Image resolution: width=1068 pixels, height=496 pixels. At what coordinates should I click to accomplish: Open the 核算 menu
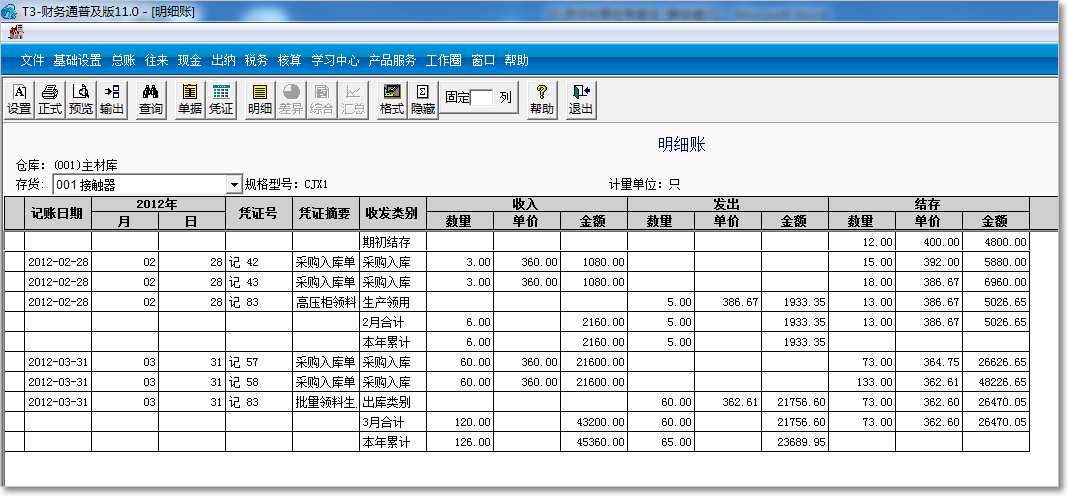[x=289, y=60]
